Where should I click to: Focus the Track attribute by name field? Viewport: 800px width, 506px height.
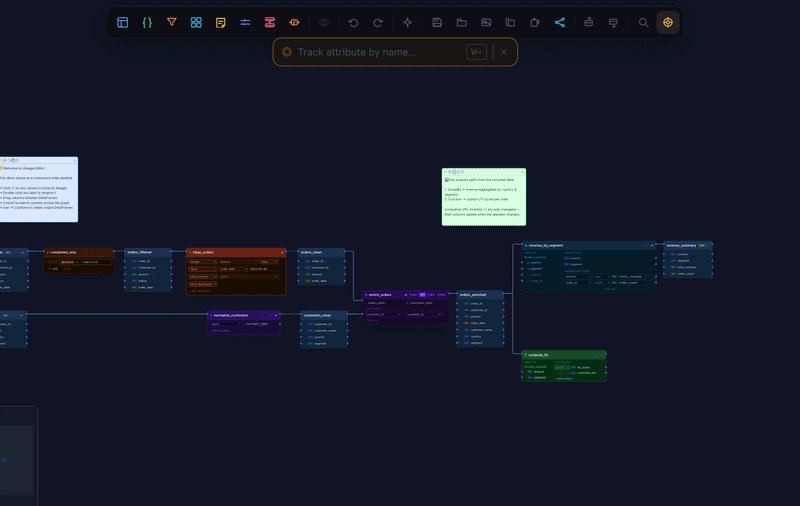[379, 52]
